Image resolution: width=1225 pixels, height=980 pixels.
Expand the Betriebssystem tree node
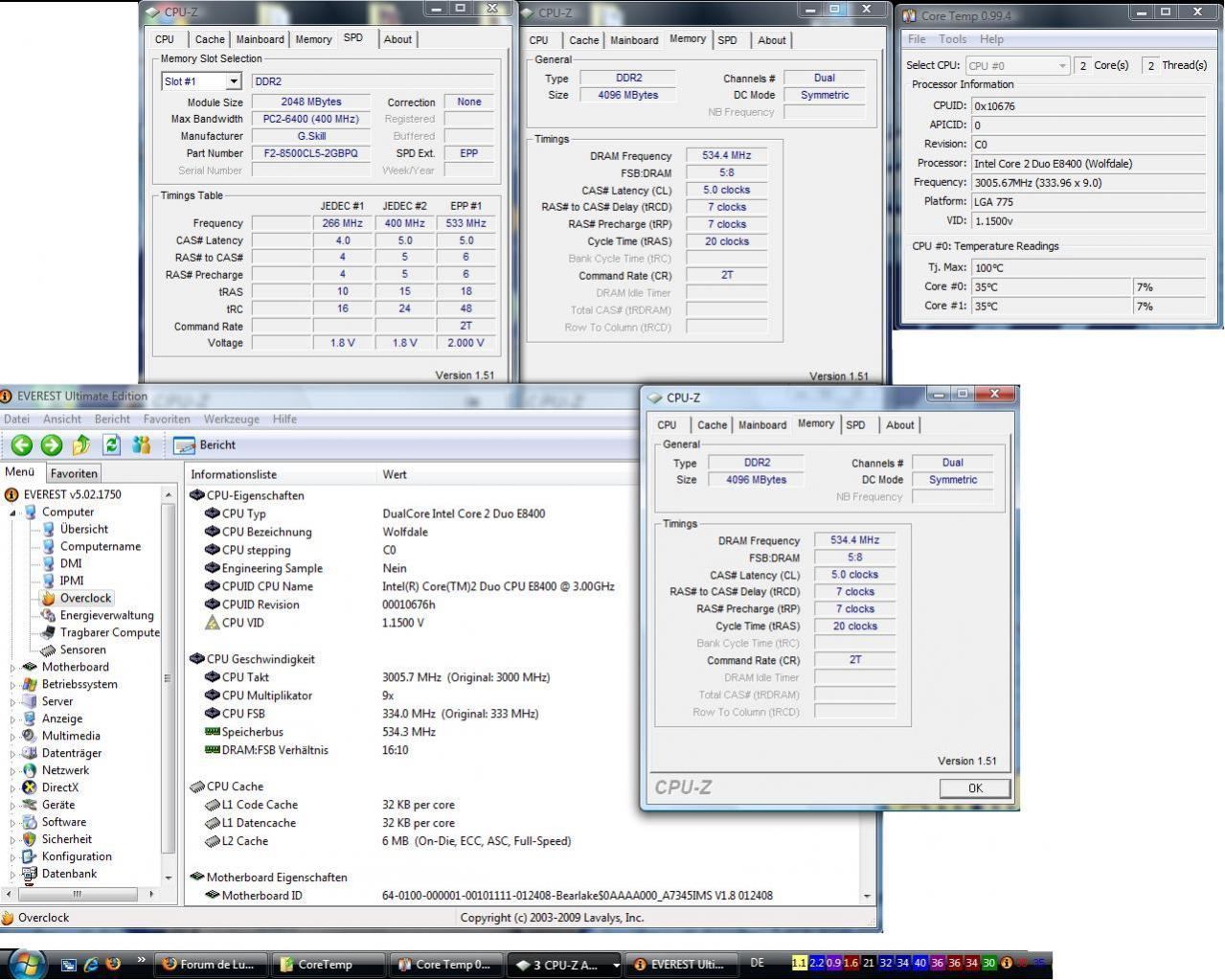tap(13, 685)
